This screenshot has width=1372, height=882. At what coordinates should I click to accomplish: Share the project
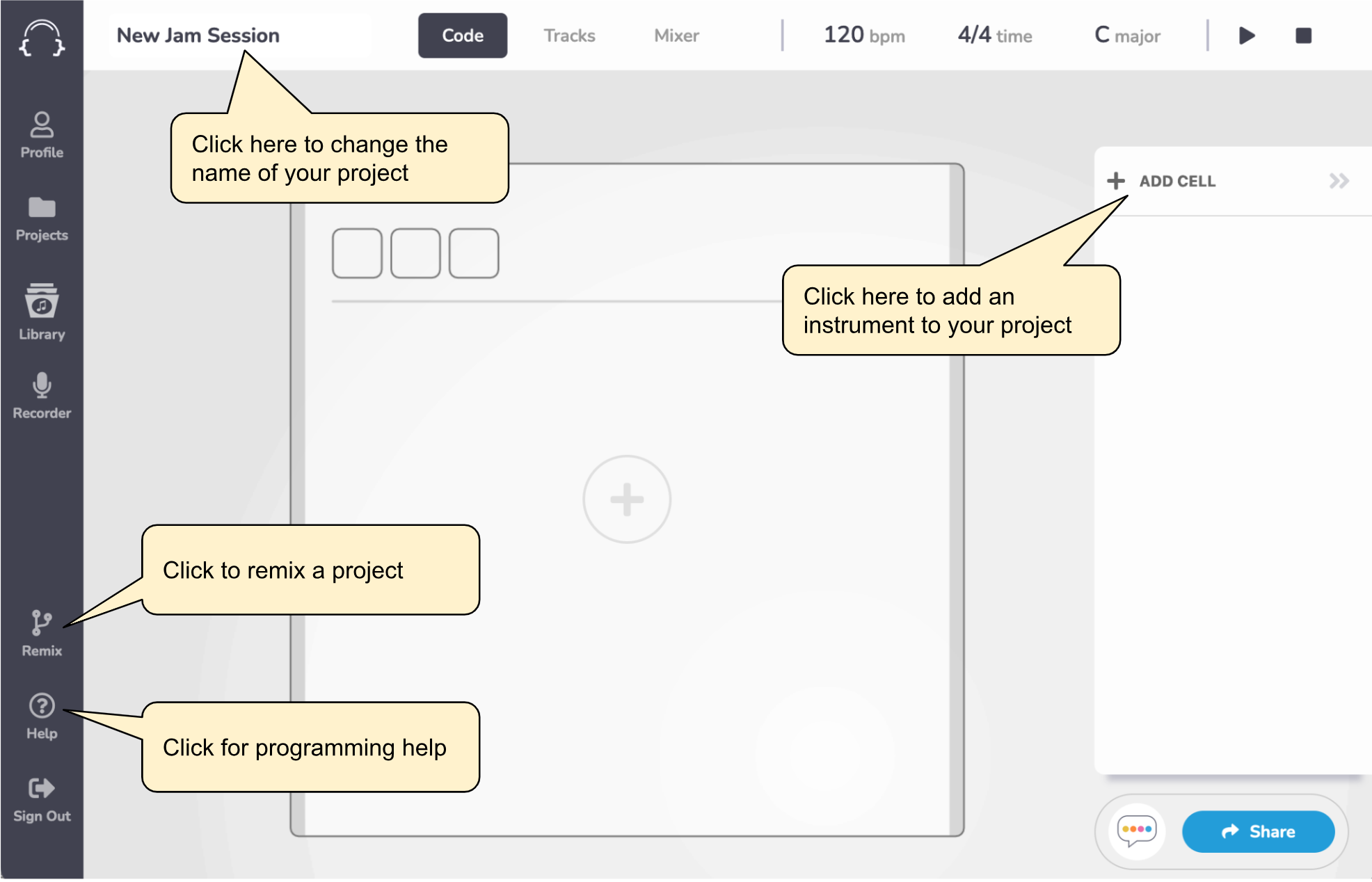tap(1258, 831)
